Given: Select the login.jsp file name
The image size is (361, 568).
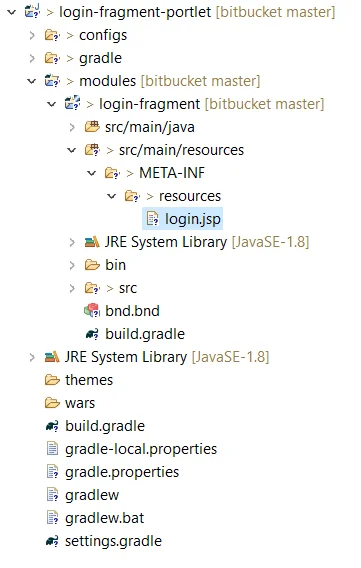Looking at the screenshot, I should click(x=193, y=219).
